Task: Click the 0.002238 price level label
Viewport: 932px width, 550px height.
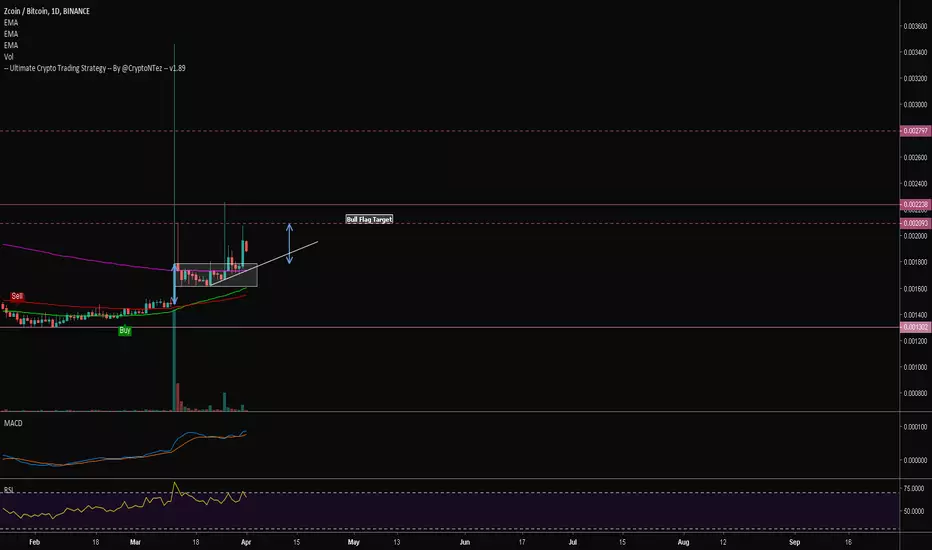Action: tap(915, 205)
